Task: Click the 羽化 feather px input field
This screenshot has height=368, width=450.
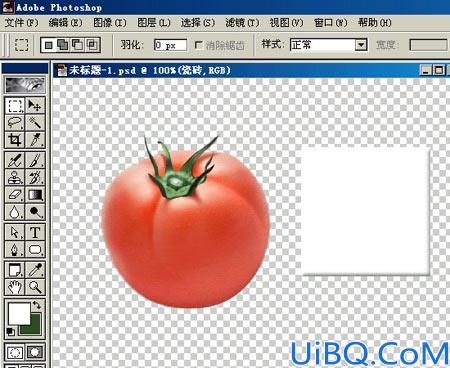Action: click(x=170, y=45)
